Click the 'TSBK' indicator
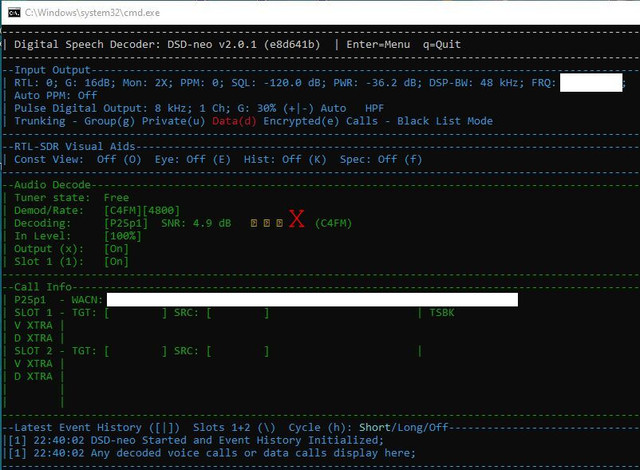The width and height of the screenshot is (640, 470). [x=442, y=313]
